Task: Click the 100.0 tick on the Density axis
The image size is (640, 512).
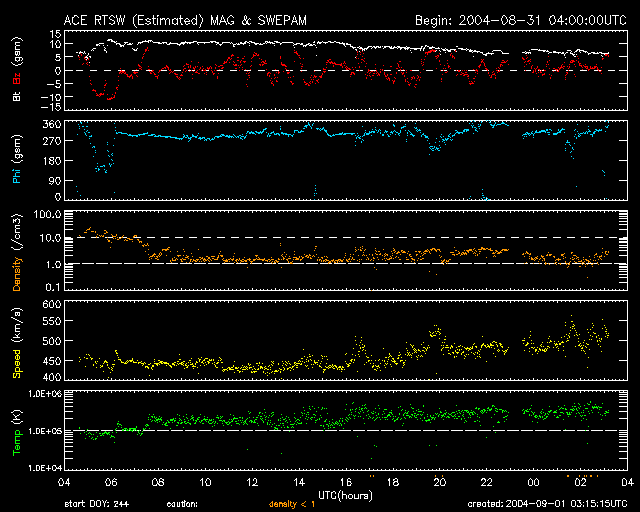Action: click(x=50, y=215)
